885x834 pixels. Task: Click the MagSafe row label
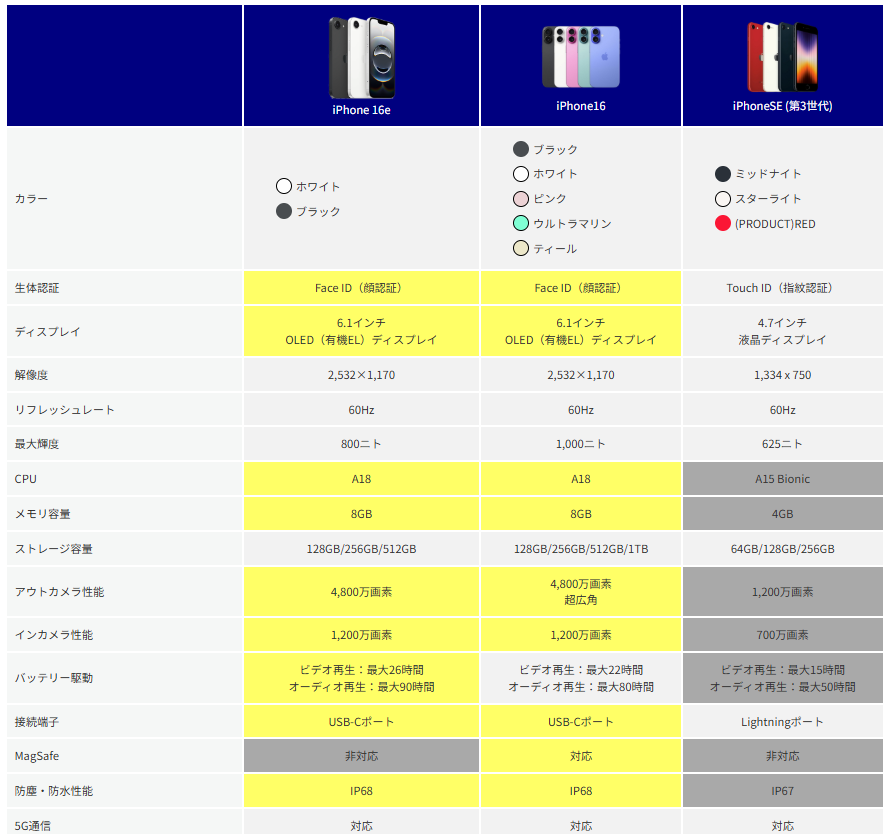coord(37,756)
